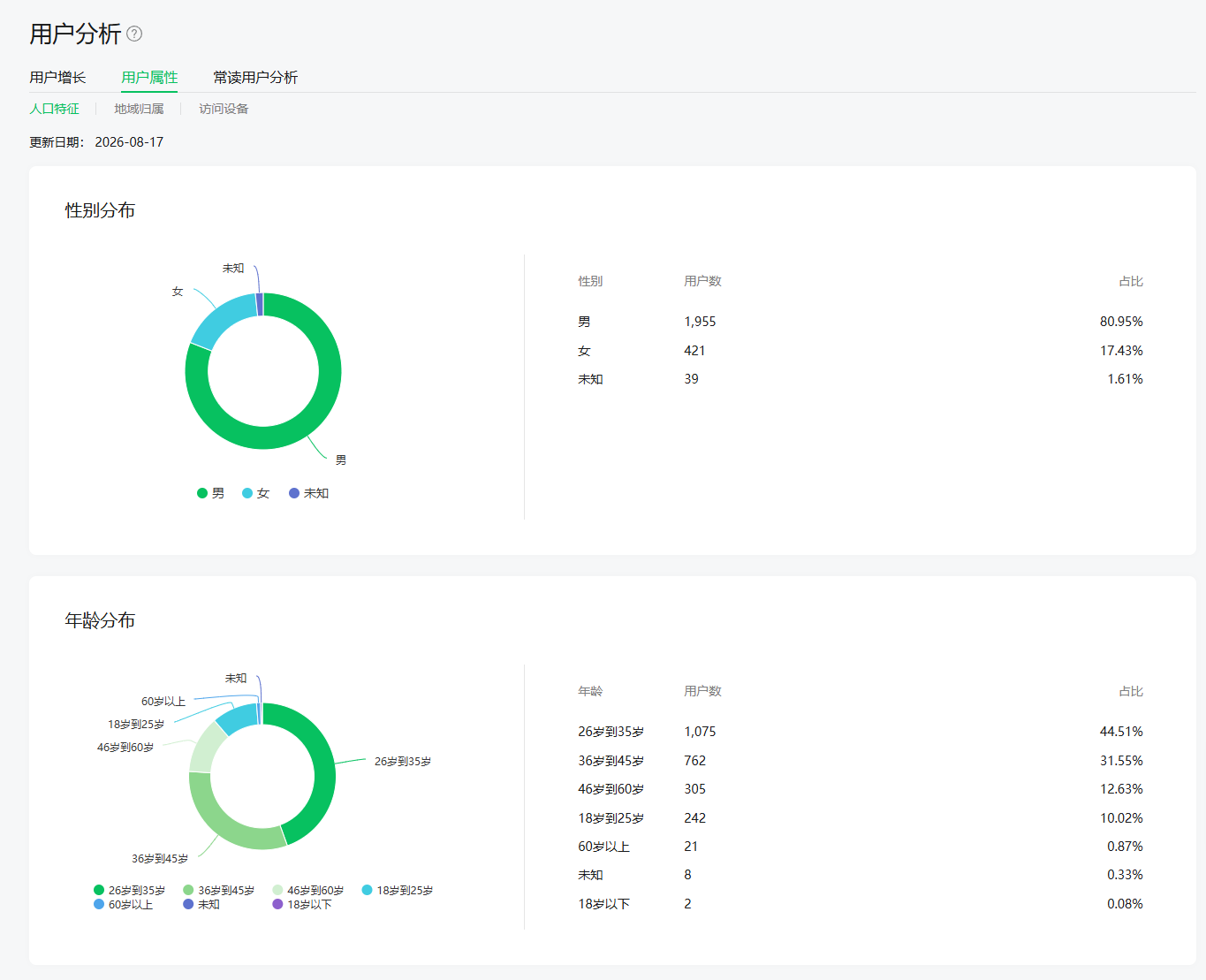Toggle the 18岁到25岁 legend item under age chart
1206x980 pixels.
398,890
